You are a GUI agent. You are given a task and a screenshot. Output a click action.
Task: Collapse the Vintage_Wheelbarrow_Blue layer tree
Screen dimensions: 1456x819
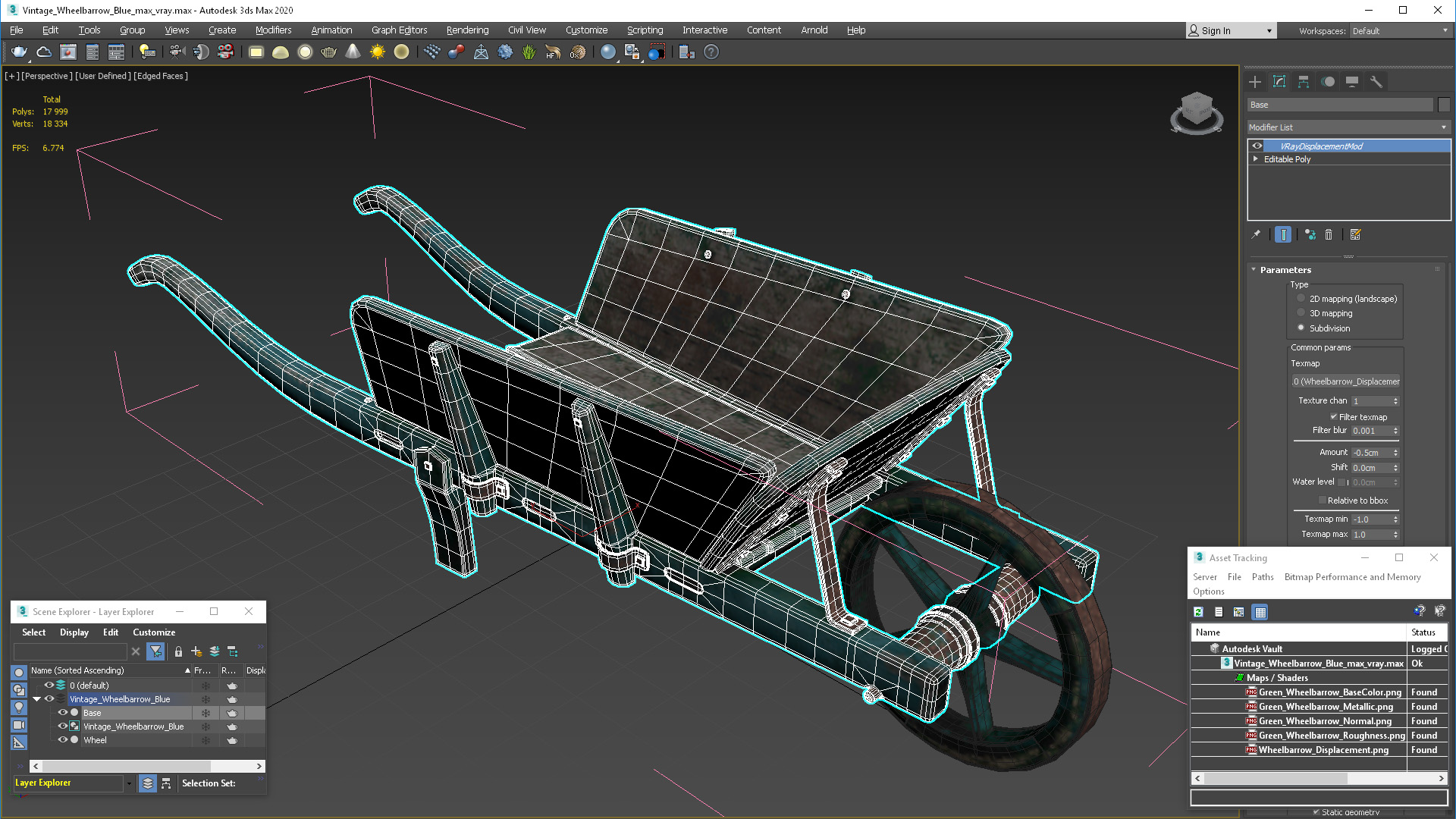36,699
